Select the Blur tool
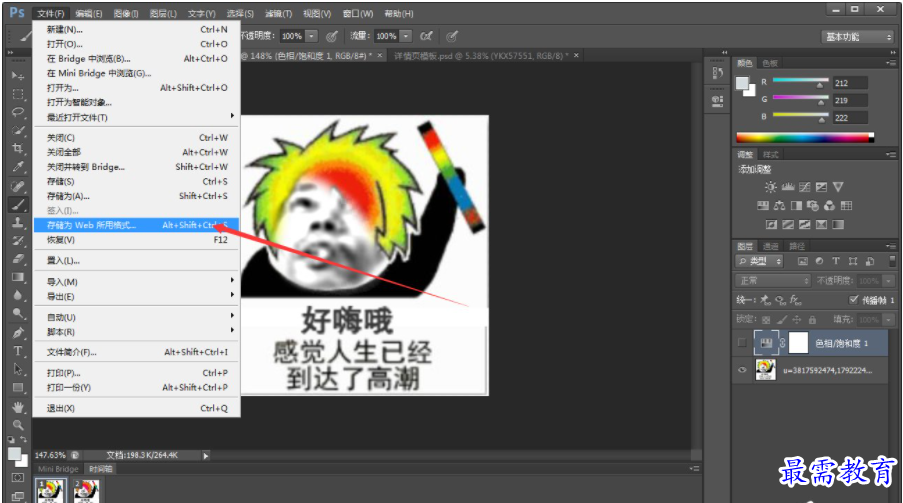Image resolution: width=903 pixels, height=503 pixels. coord(18,295)
